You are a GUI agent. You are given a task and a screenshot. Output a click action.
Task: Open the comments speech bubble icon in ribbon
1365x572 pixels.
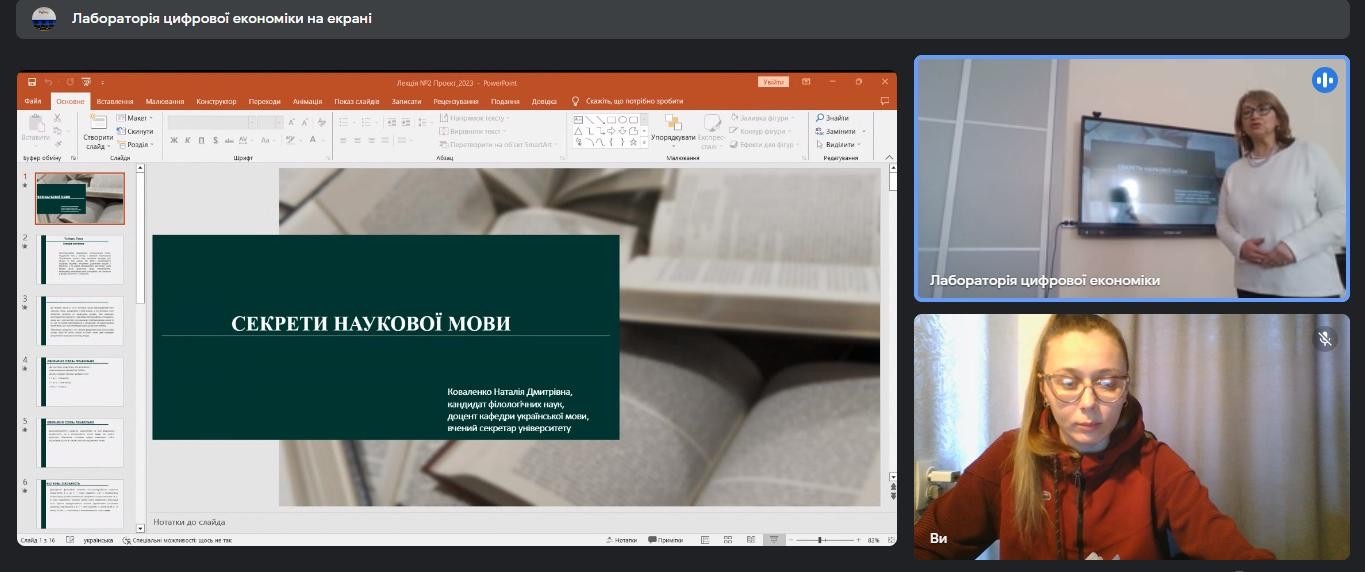pos(884,101)
